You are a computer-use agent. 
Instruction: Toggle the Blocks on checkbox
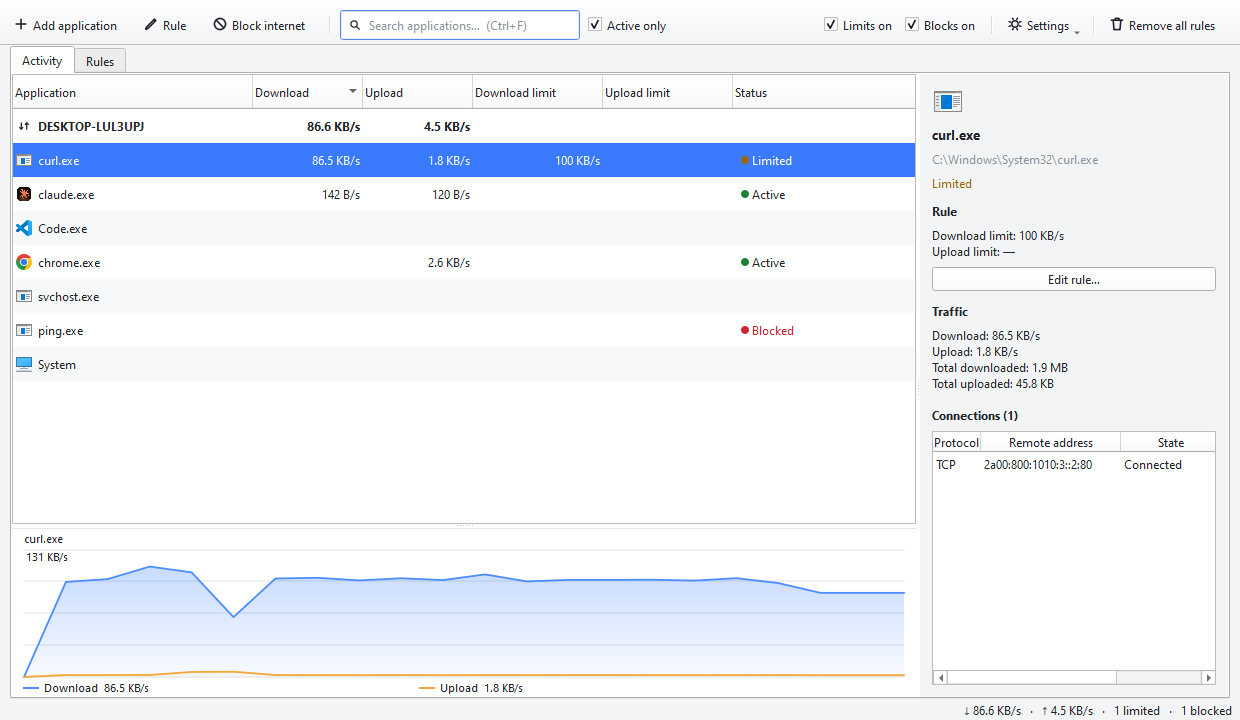pyautogui.click(x=912, y=25)
